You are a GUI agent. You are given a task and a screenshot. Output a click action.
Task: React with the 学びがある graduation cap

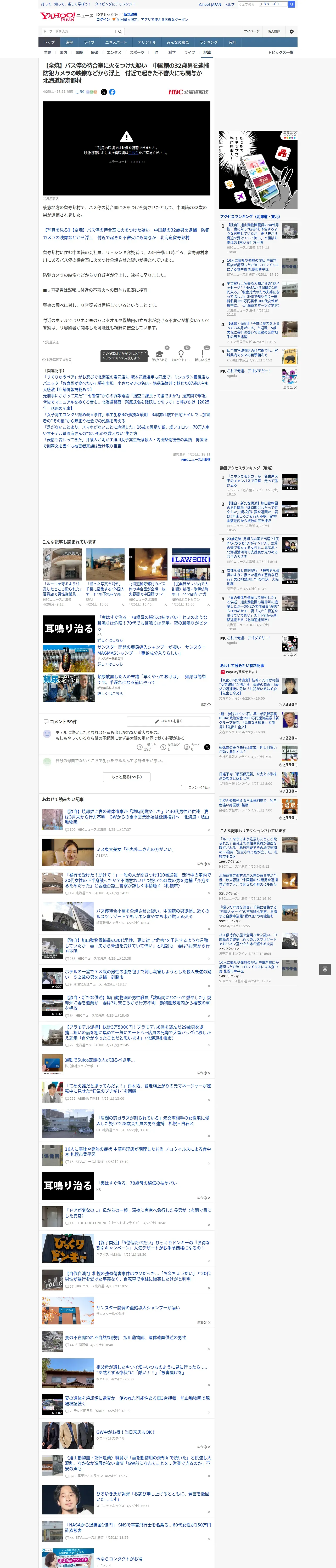(160, 354)
